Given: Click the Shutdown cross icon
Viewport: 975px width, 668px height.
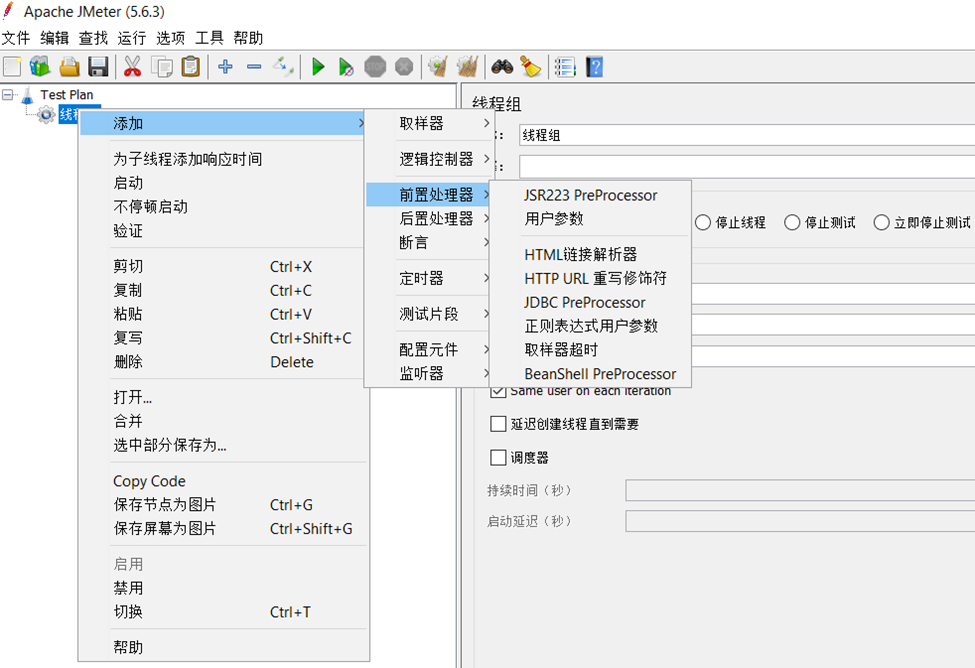Looking at the screenshot, I should 404,67.
